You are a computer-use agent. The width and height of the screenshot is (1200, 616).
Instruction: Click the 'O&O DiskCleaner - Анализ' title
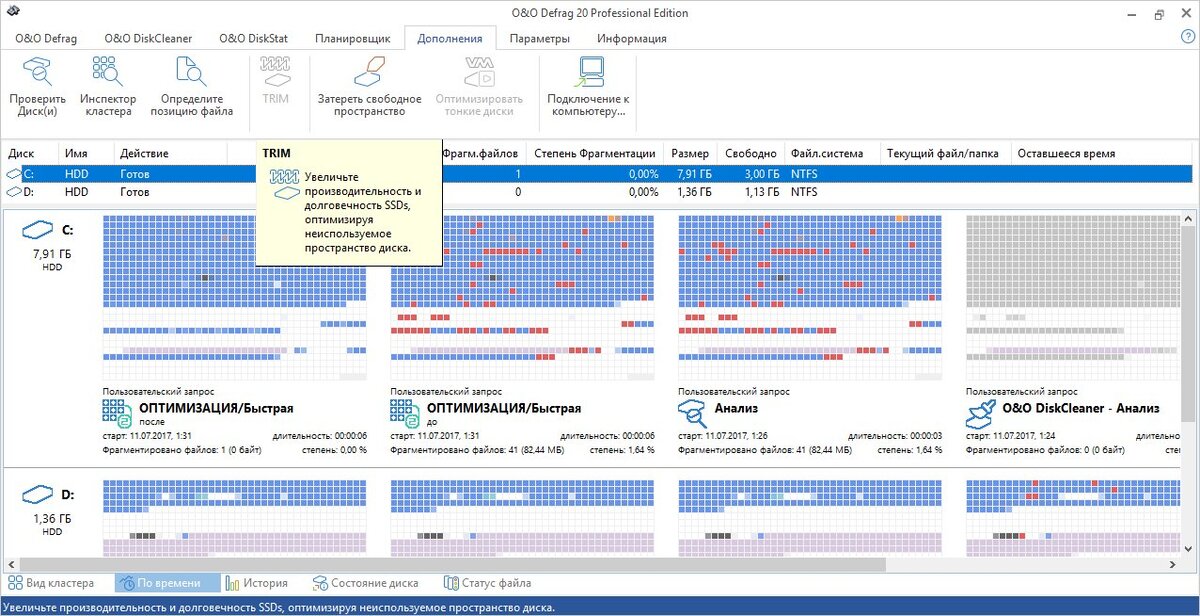coord(1081,409)
